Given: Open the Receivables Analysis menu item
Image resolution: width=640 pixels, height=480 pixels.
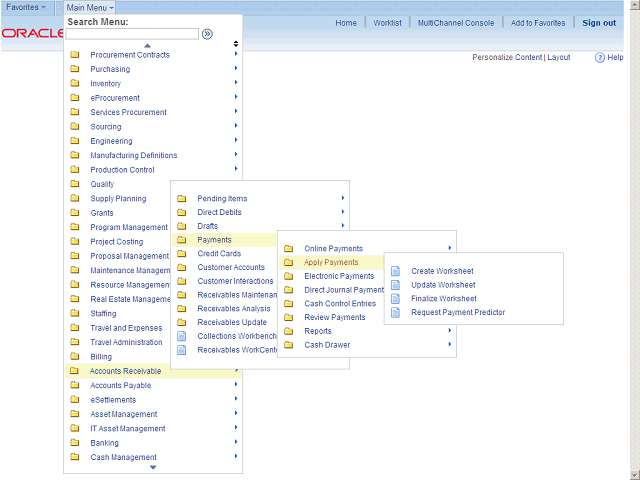Looking at the screenshot, I should pos(234,309).
